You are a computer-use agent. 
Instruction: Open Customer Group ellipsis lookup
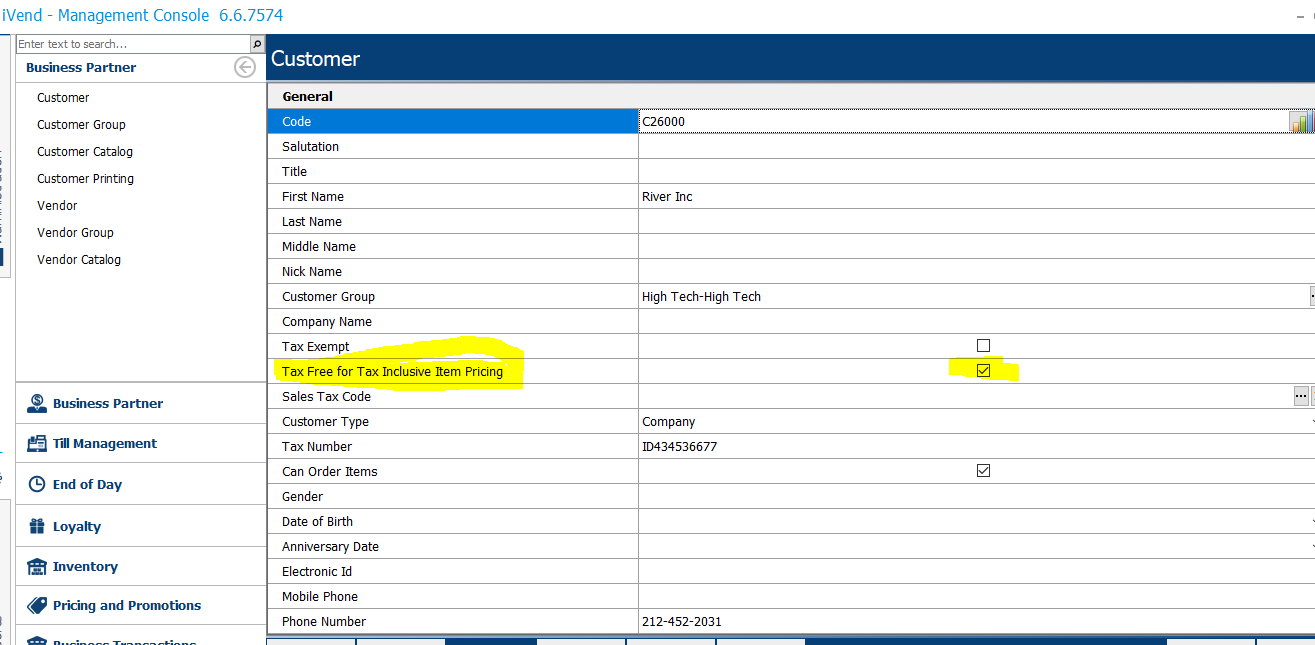point(1312,296)
